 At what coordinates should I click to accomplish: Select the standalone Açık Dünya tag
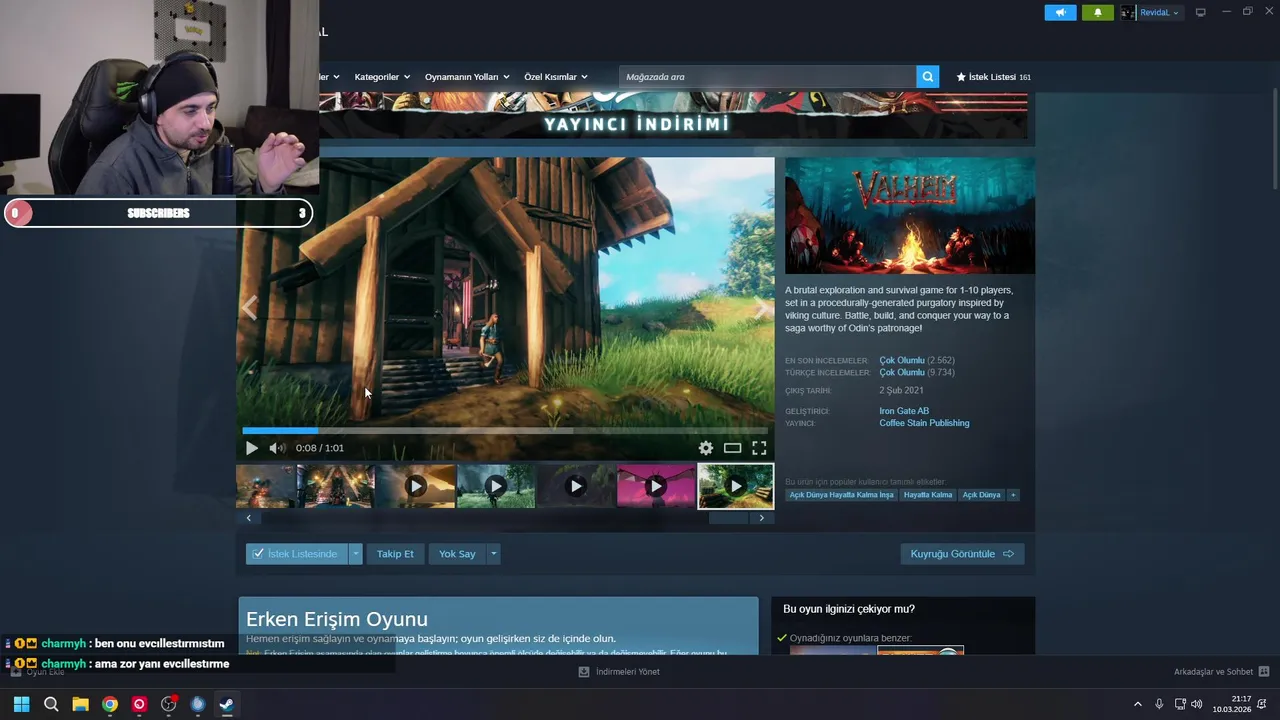[981, 495]
